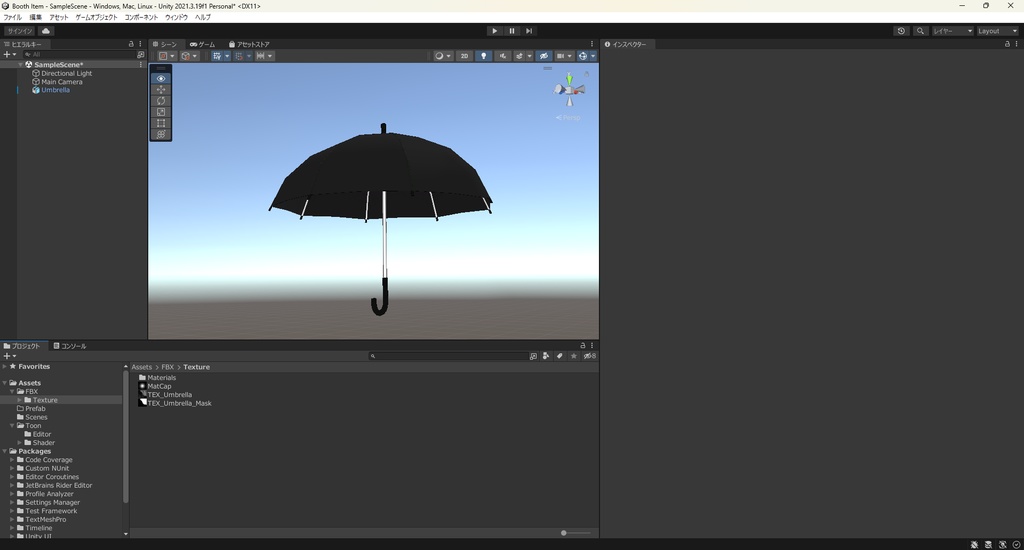
Task: Open the Layers (レイヤー) dropdown
Action: 952,31
